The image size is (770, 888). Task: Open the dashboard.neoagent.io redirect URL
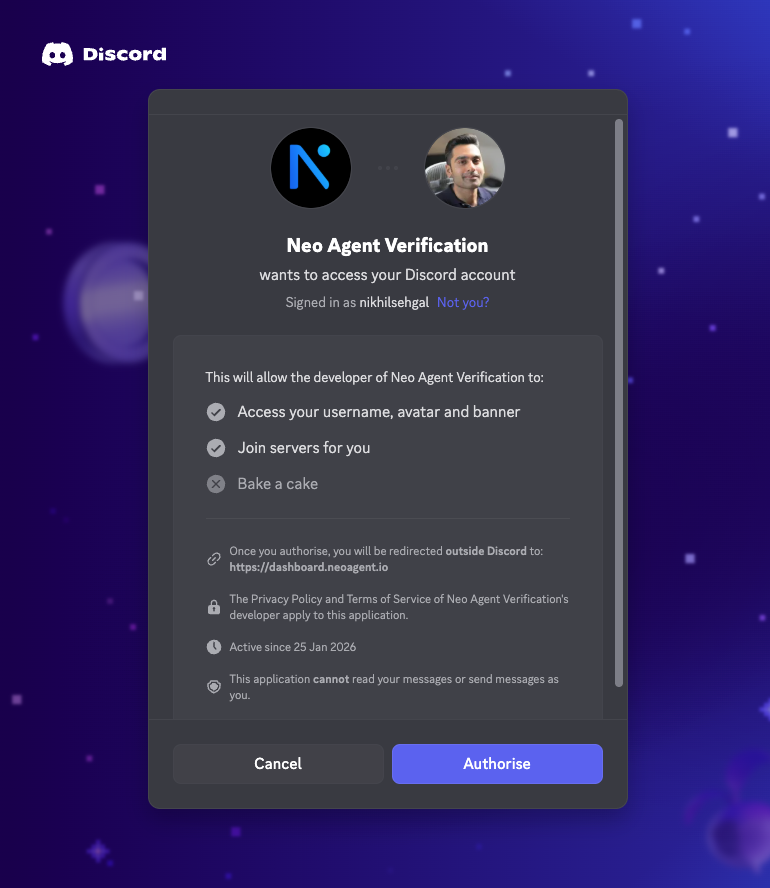pos(309,567)
